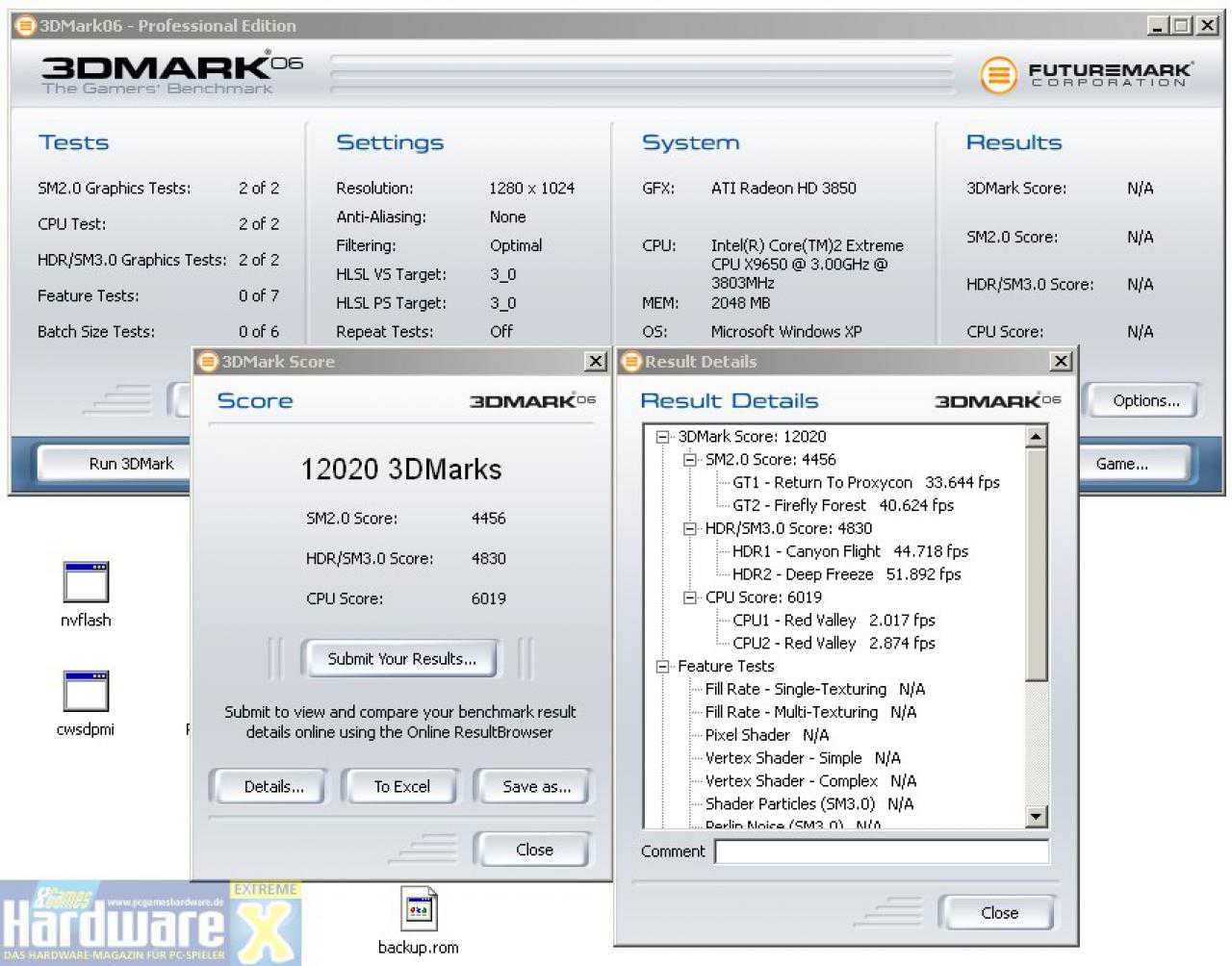Click SM2.0 Graphics Tests 2 of 2 value

click(259, 189)
